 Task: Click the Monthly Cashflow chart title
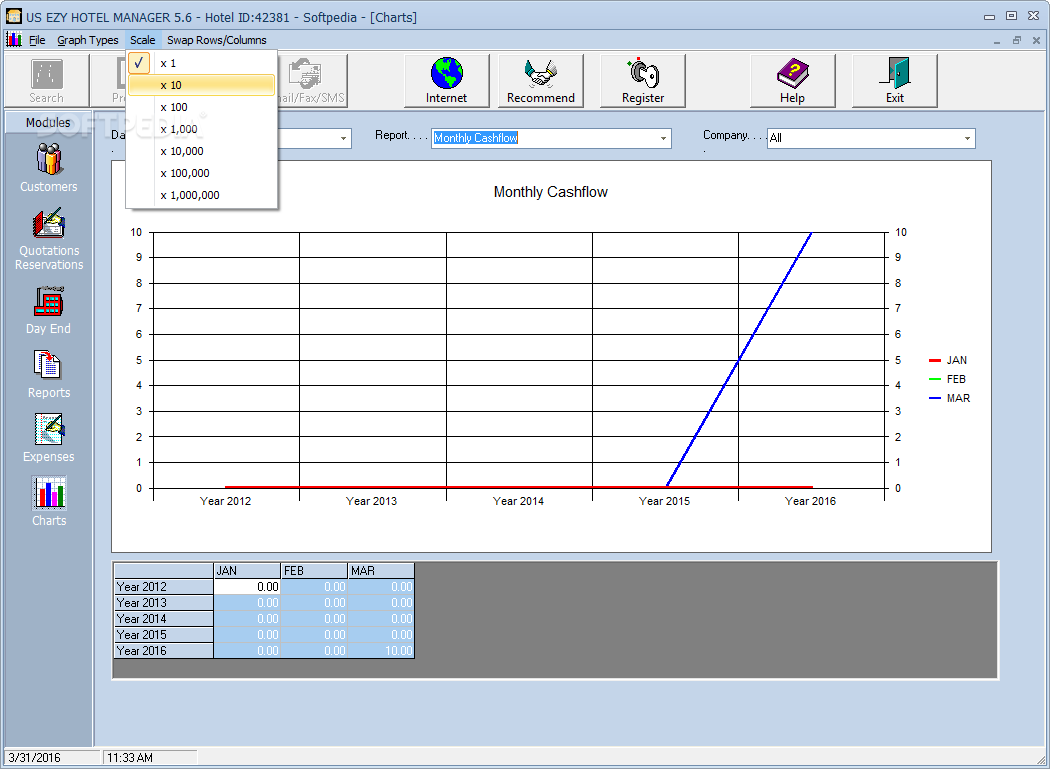tap(550, 192)
